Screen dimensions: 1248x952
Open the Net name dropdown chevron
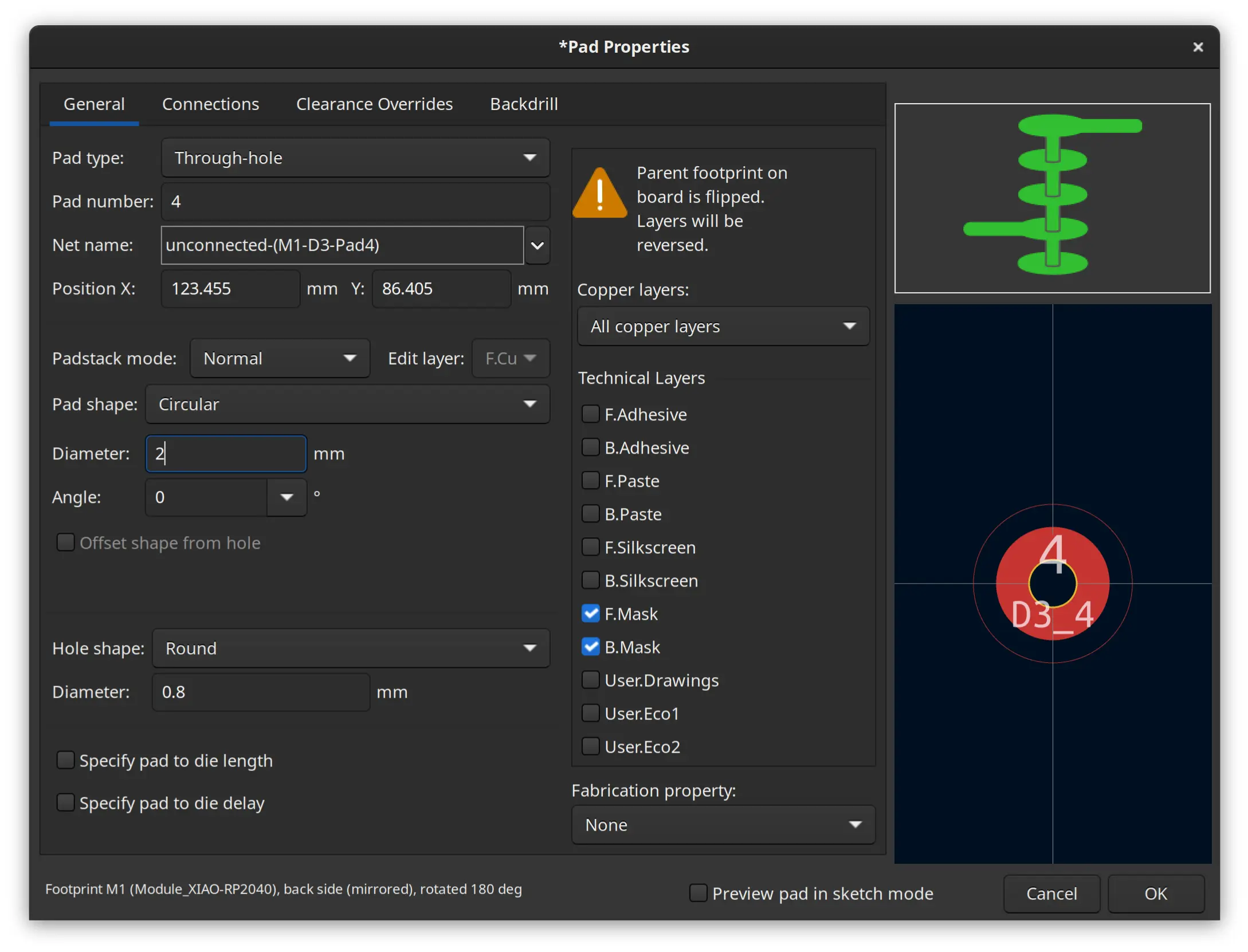(537, 245)
